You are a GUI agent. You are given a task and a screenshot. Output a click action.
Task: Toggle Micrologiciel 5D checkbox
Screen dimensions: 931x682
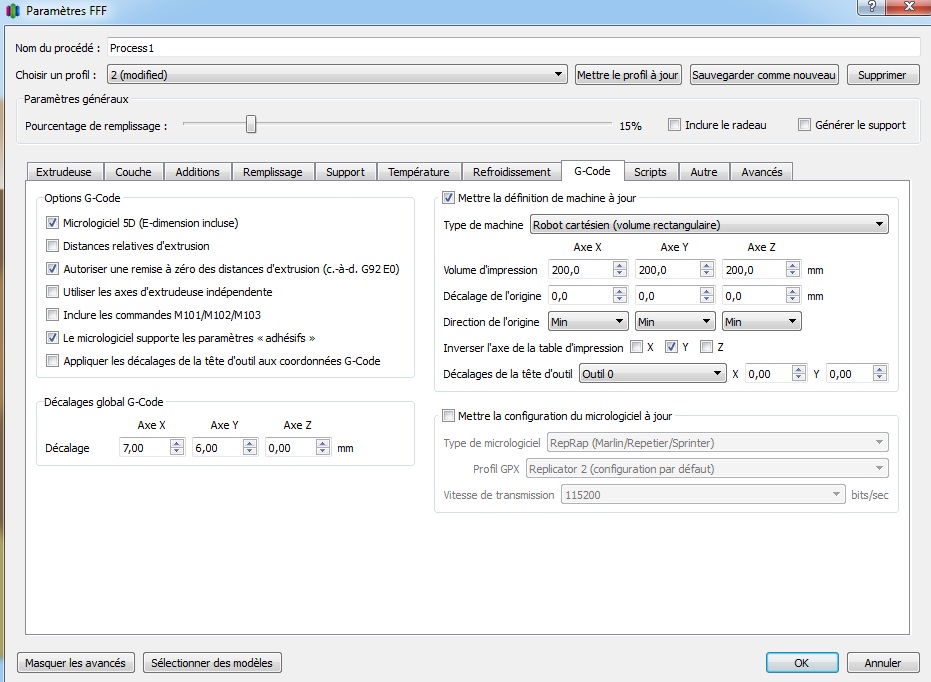tap(52, 223)
